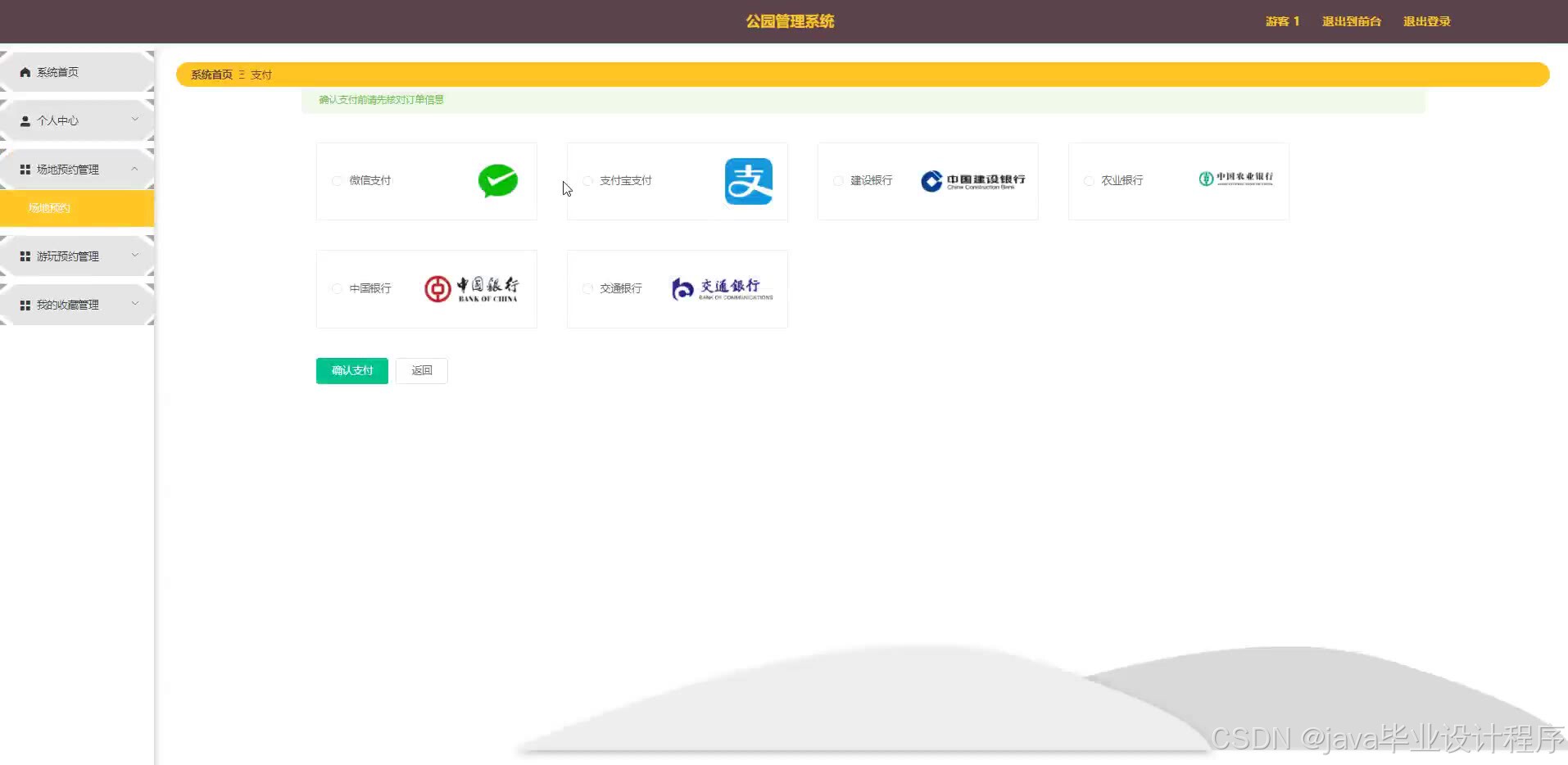Open the 系统首页 sidebar menu item
Viewport: 1568px width, 765px height.
coord(77,72)
